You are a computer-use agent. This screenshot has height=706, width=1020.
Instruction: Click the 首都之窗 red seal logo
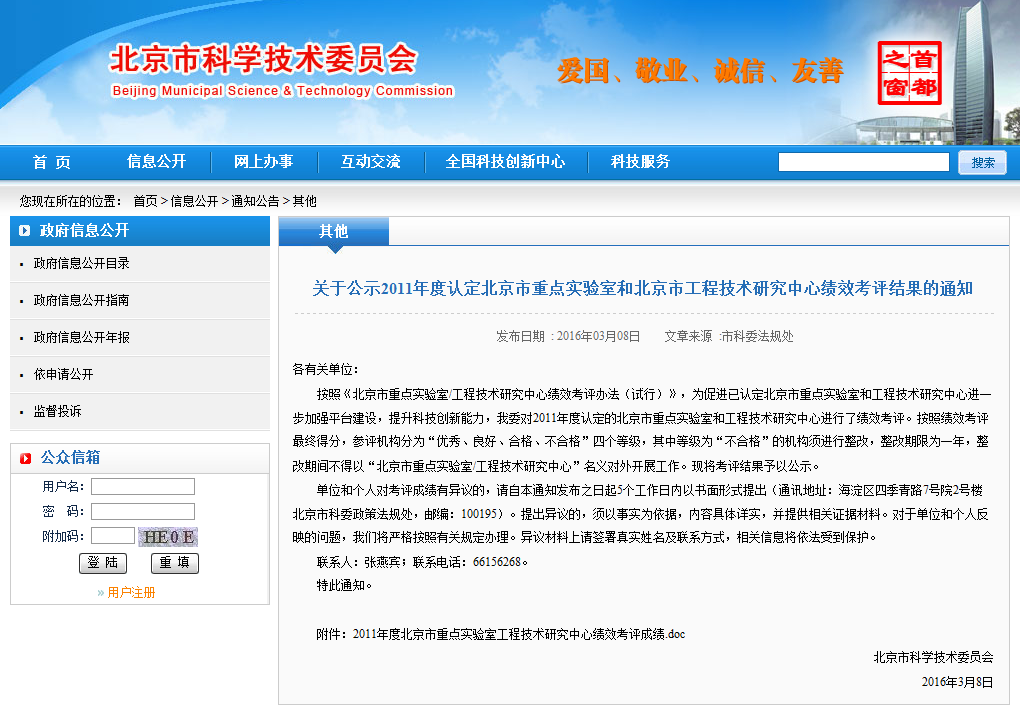click(x=910, y=73)
